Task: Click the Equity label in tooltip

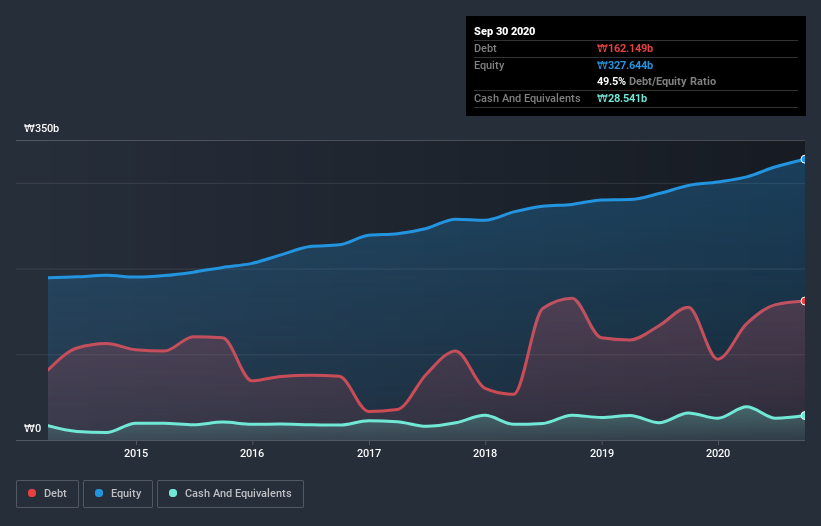Action: coord(489,65)
